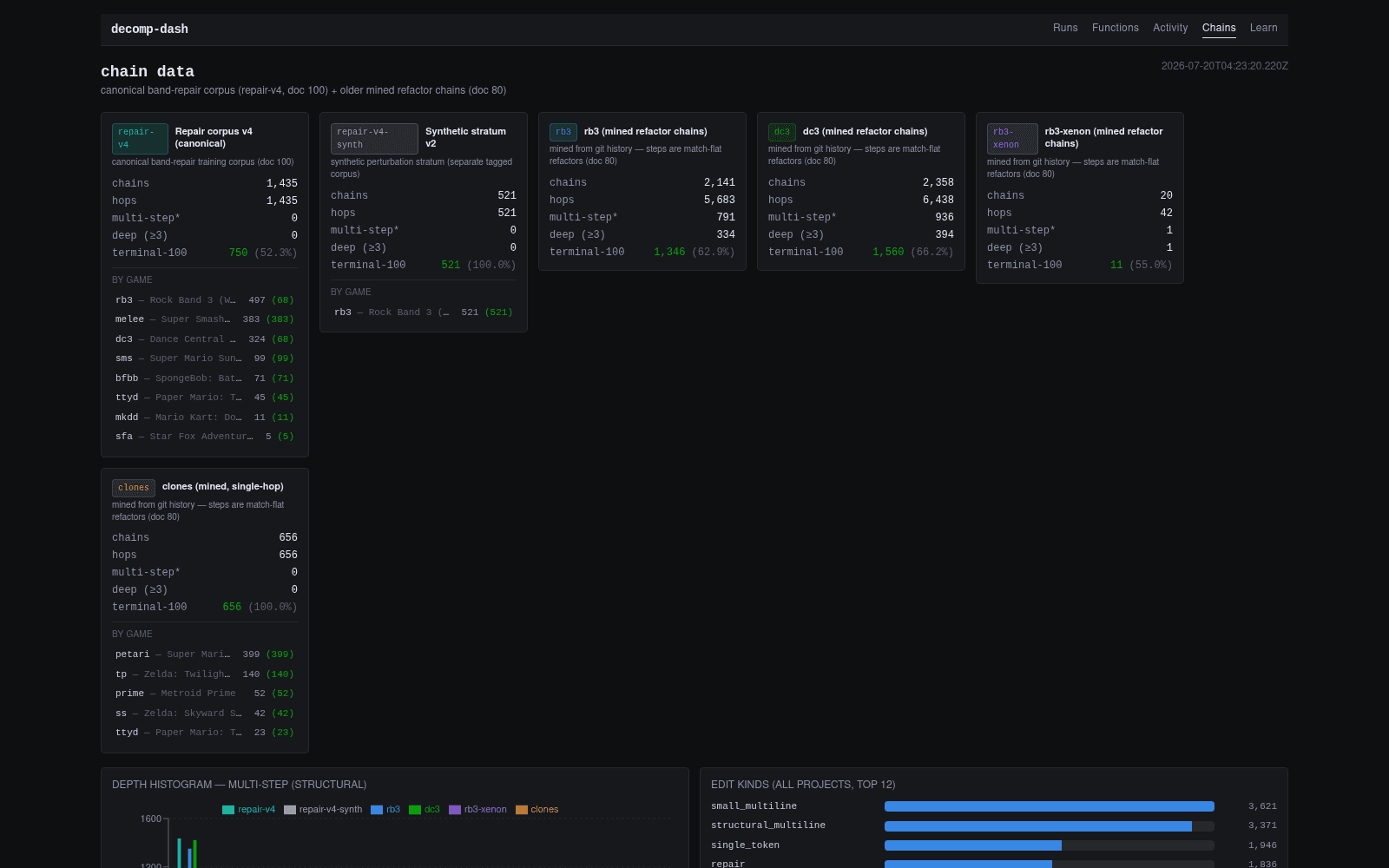This screenshot has height=868, width=1389.
Task: Click rb3 (mined refactor chains) title
Action: (645, 131)
